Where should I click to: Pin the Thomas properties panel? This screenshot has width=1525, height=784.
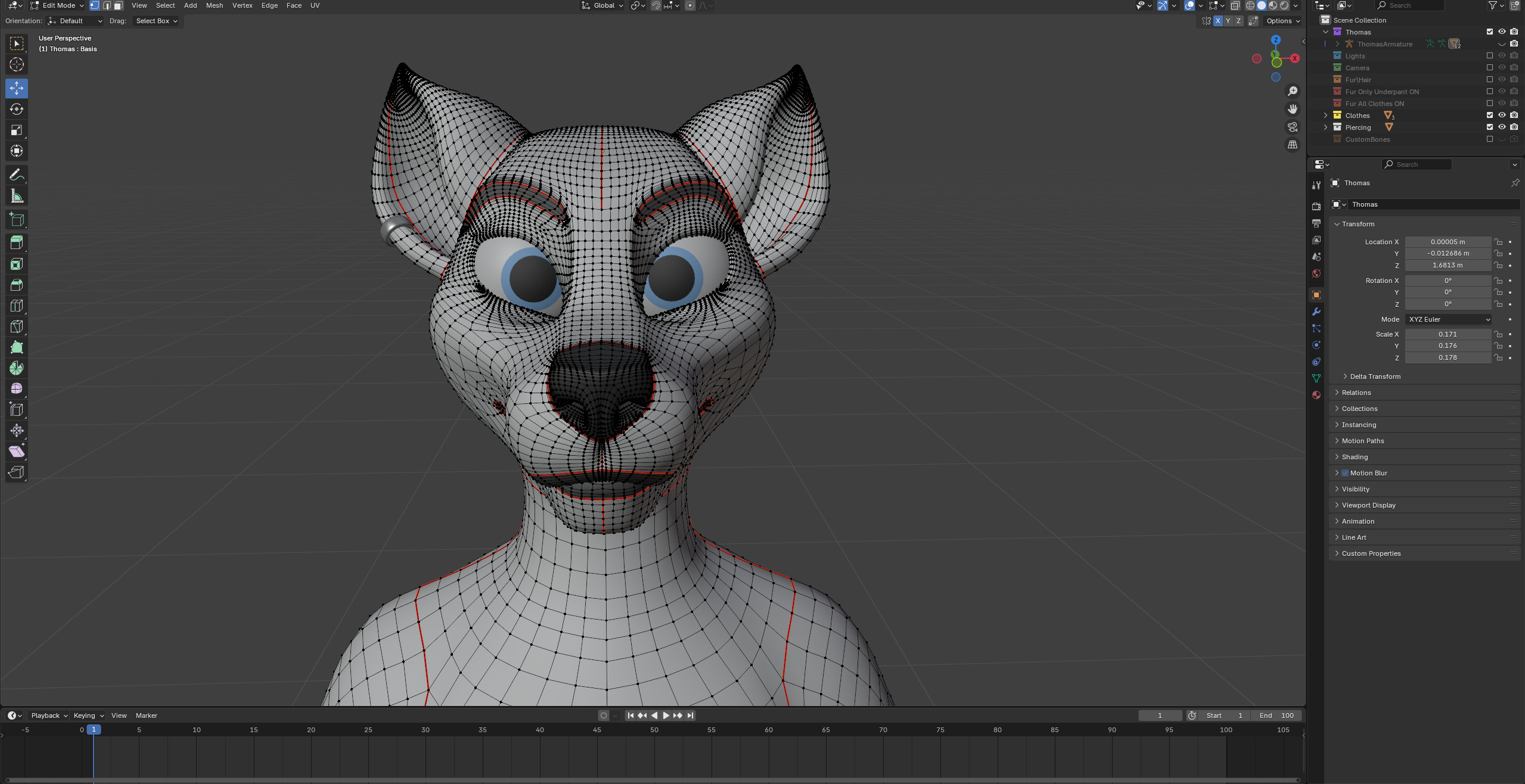[x=1515, y=183]
